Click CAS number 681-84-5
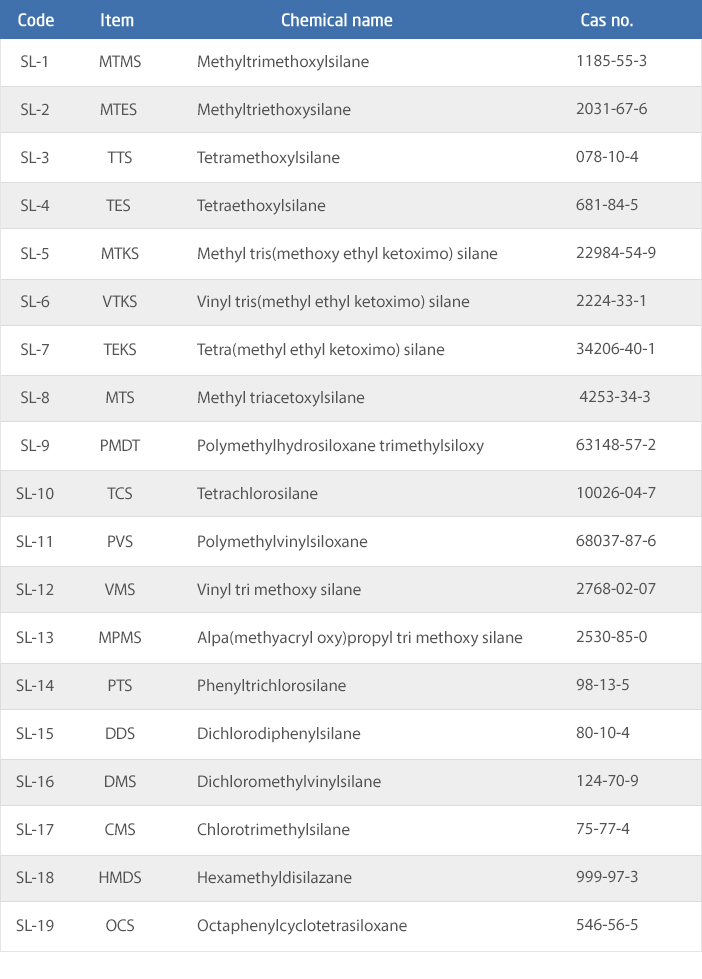The width and height of the screenshot is (702, 979). (x=606, y=206)
